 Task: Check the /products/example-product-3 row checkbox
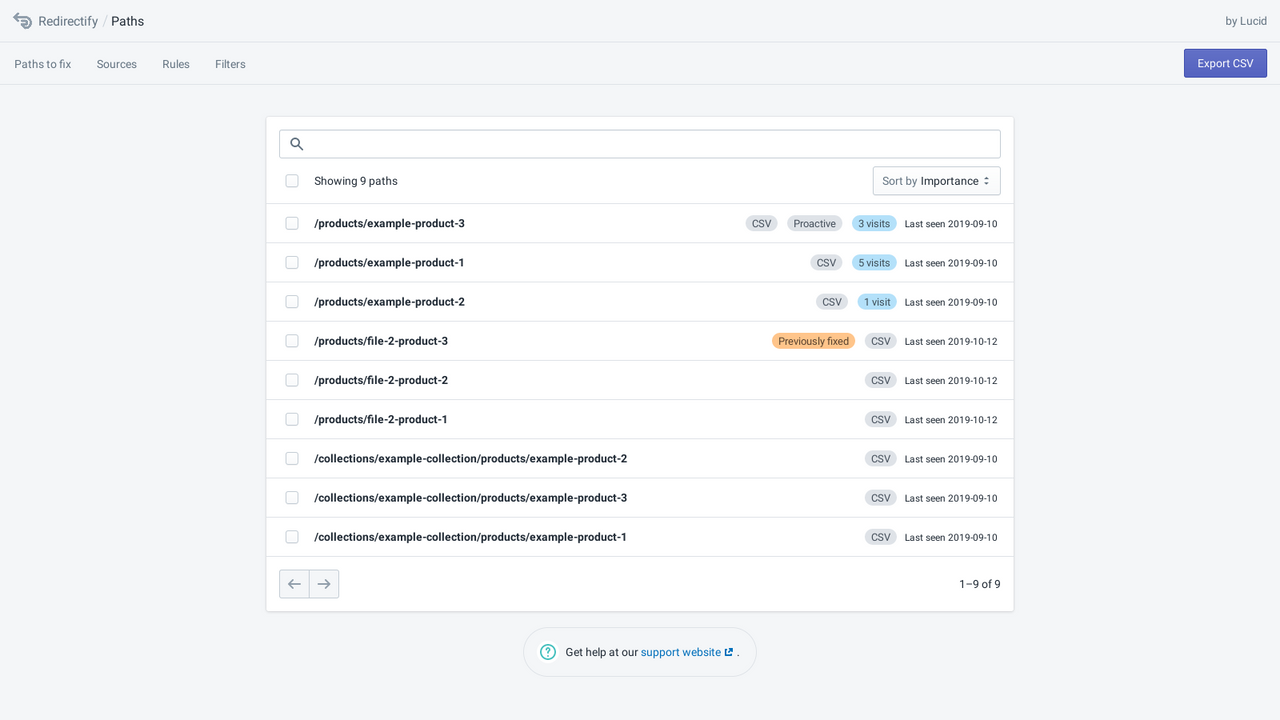[x=292, y=223]
